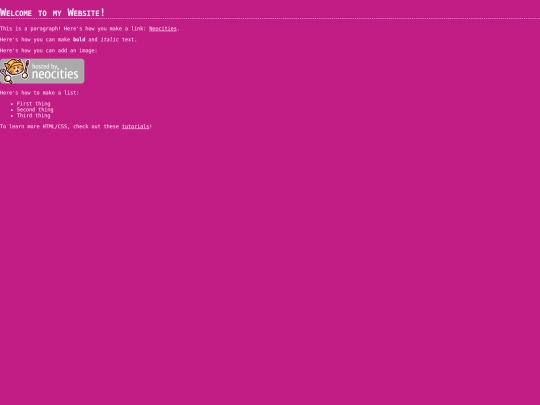Select the 'First thing' list item
Screen dimensions: 540x405
33,104
